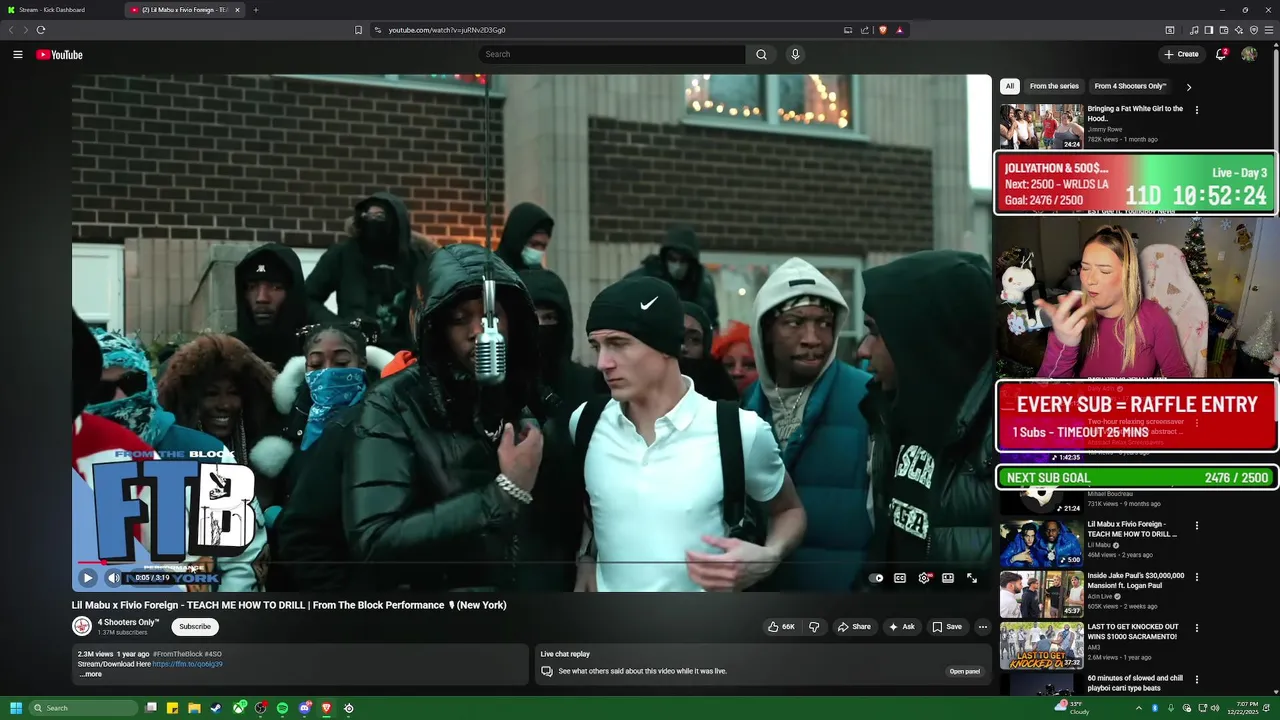Bookmark this page icon in address bar
The width and height of the screenshot is (1280, 720).
(x=358, y=30)
